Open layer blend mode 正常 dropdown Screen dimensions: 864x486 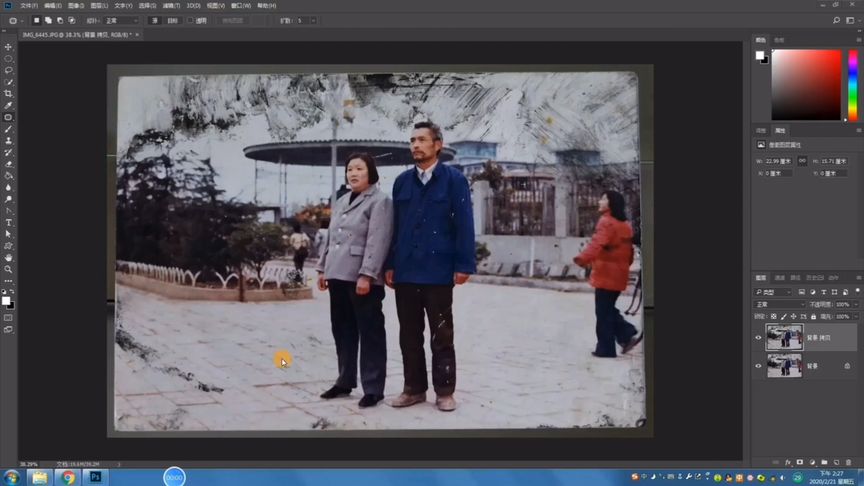click(780, 304)
